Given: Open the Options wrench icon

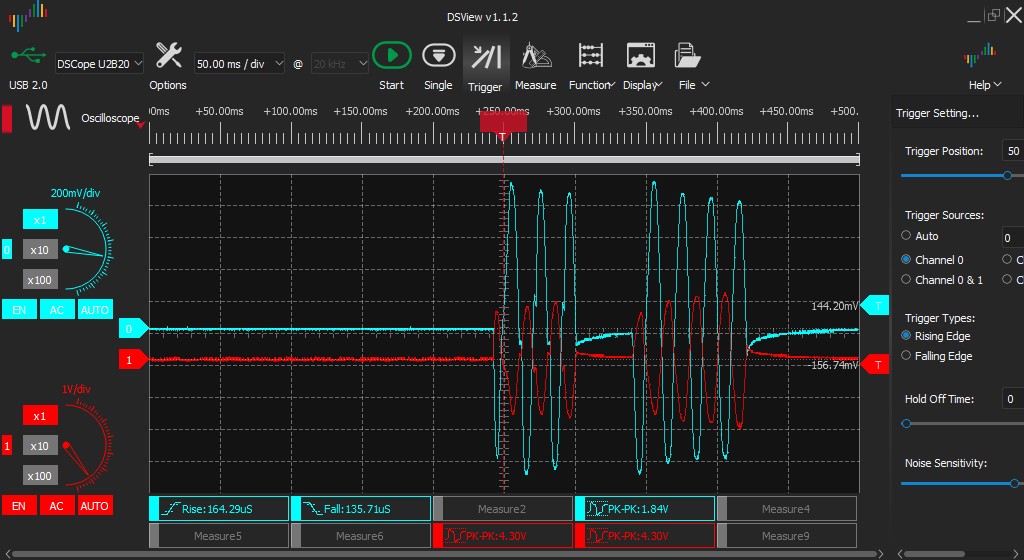Looking at the screenshot, I should pos(168,56).
